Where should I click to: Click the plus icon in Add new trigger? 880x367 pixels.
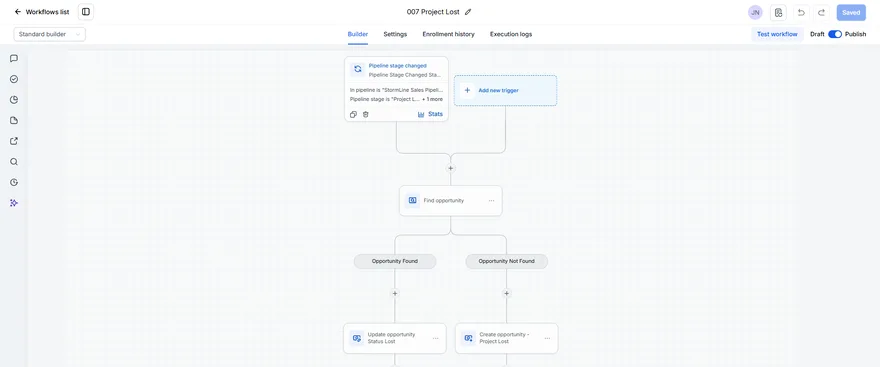tap(468, 90)
